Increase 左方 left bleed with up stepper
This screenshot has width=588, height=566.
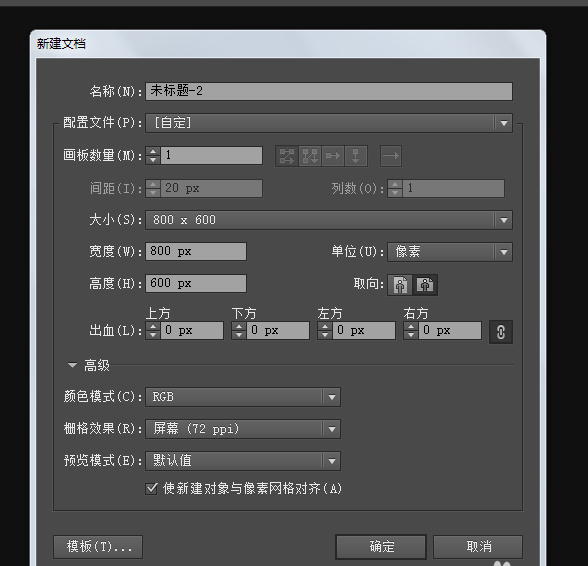[325, 327]
